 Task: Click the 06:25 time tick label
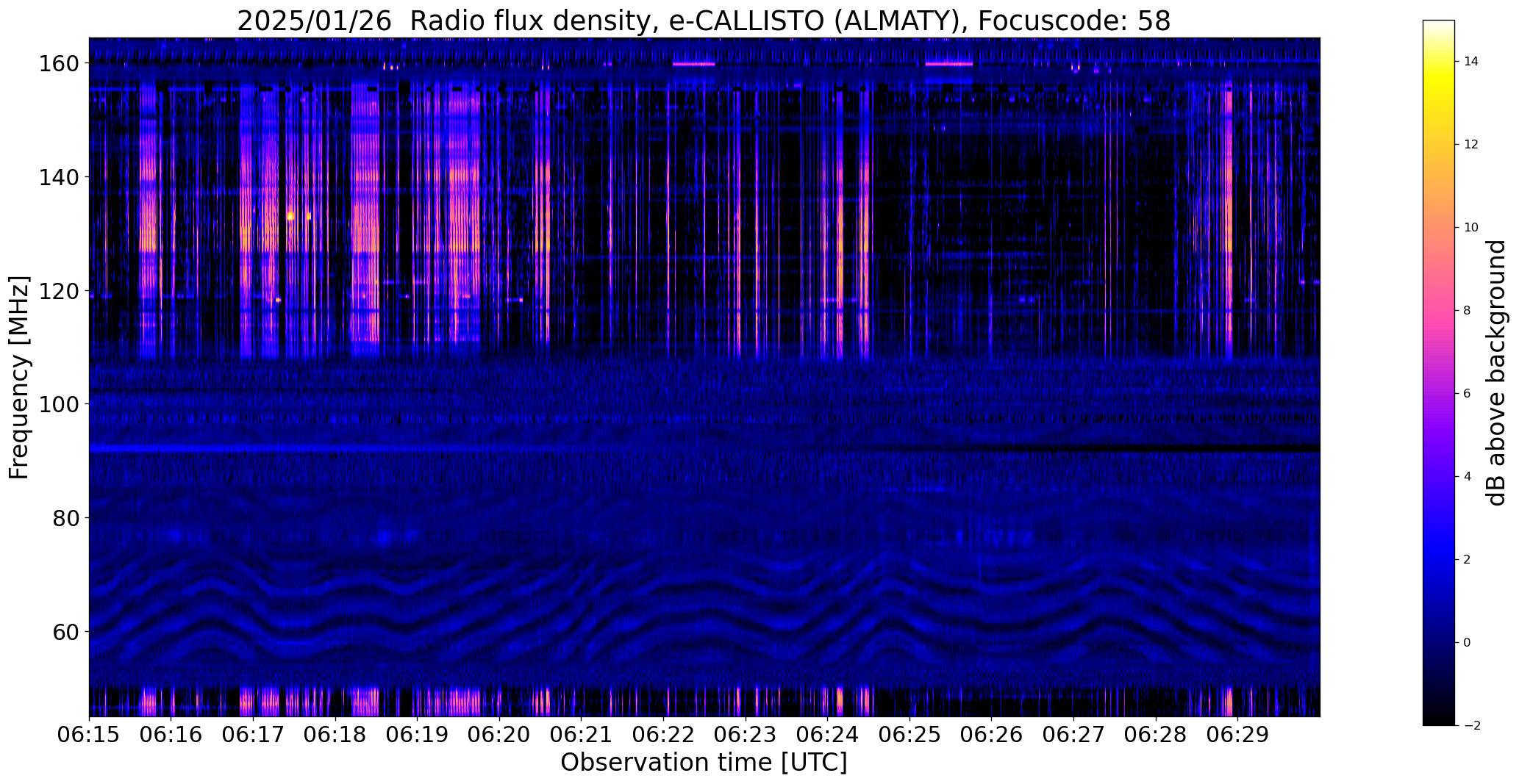coord(909,735)
